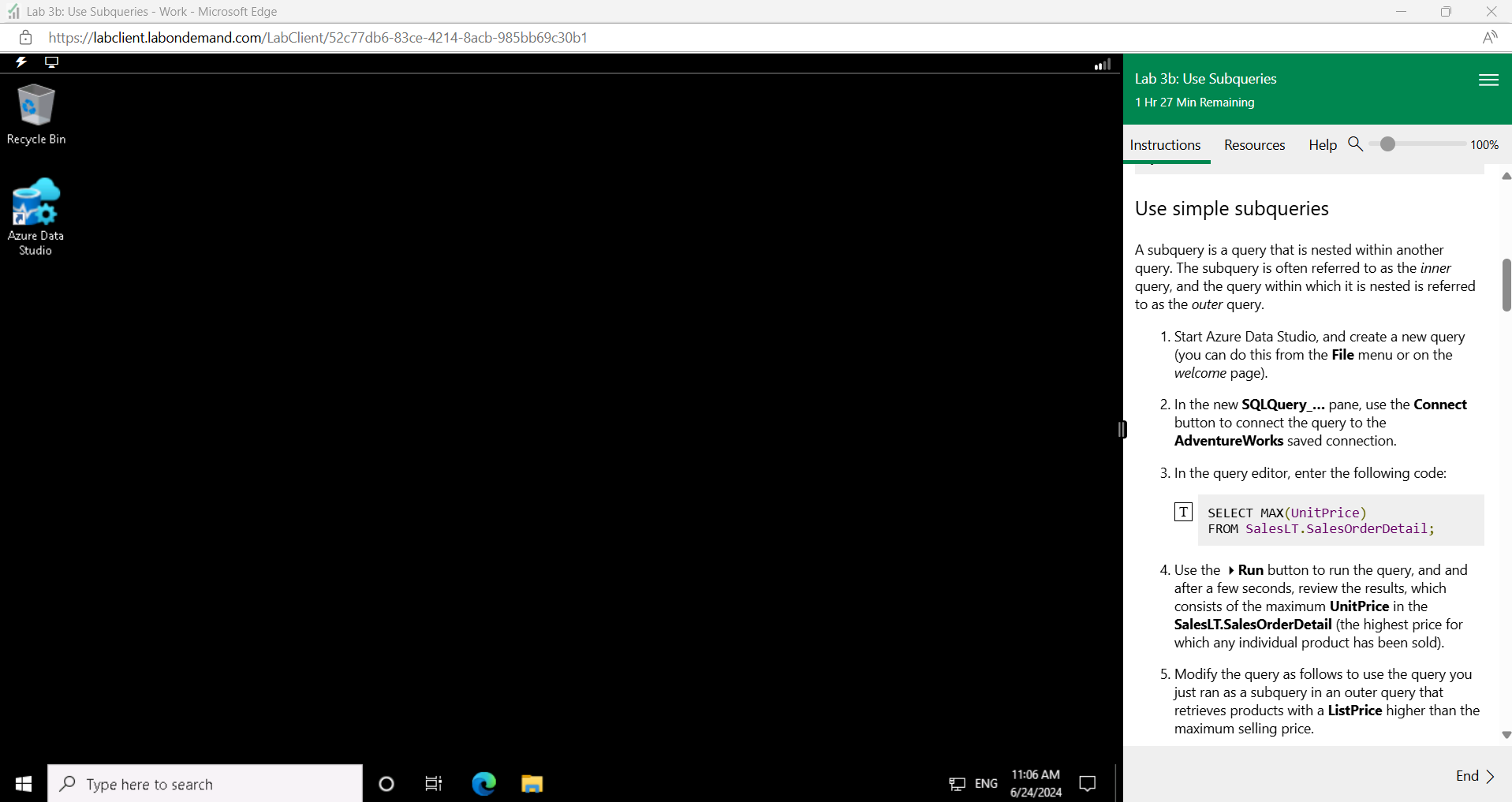Click the browser address bar URL

coord(318,37)
